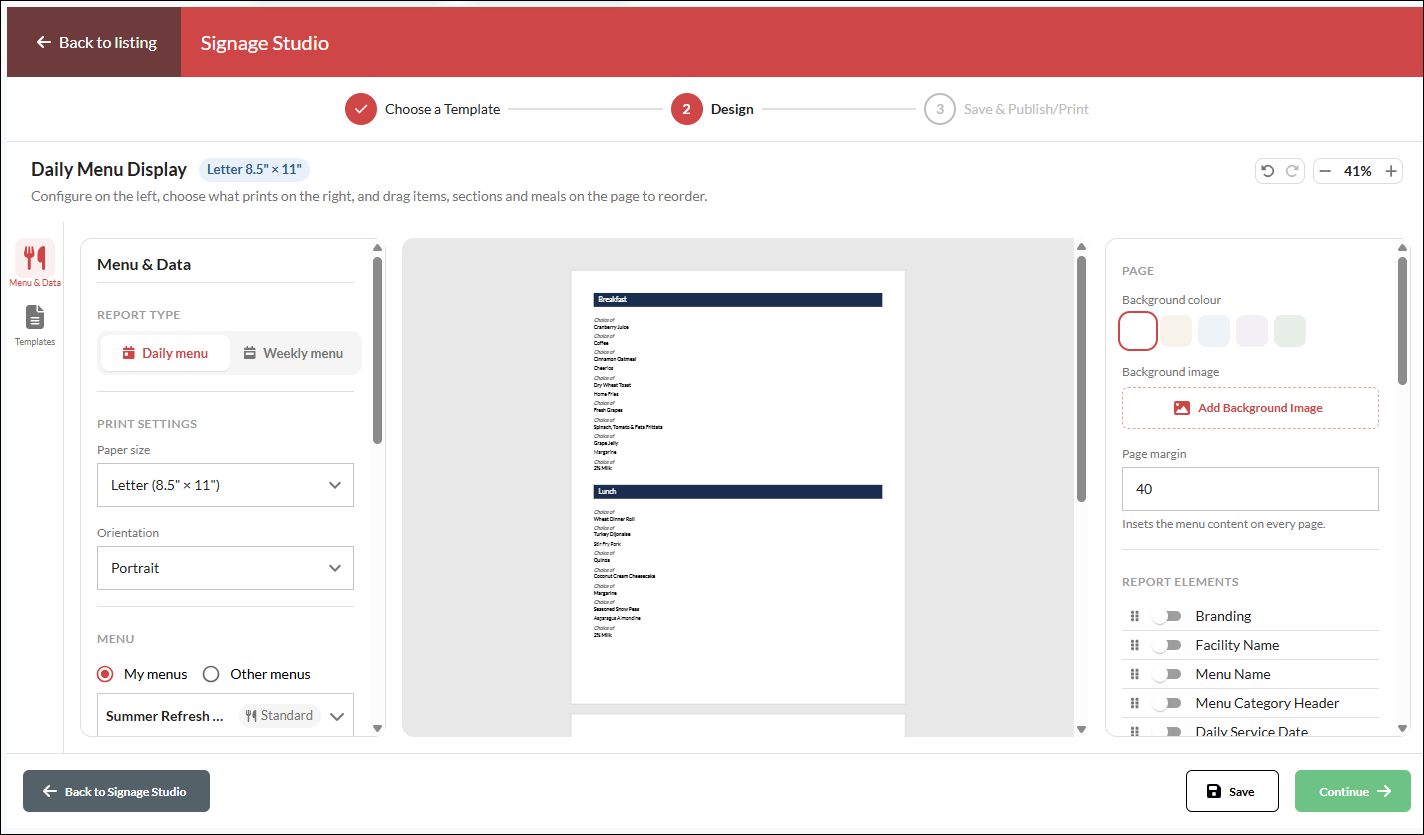Open the Templates sidebar panel
Viewport: 1424px width, 835px height.
[x=35, y=325]
